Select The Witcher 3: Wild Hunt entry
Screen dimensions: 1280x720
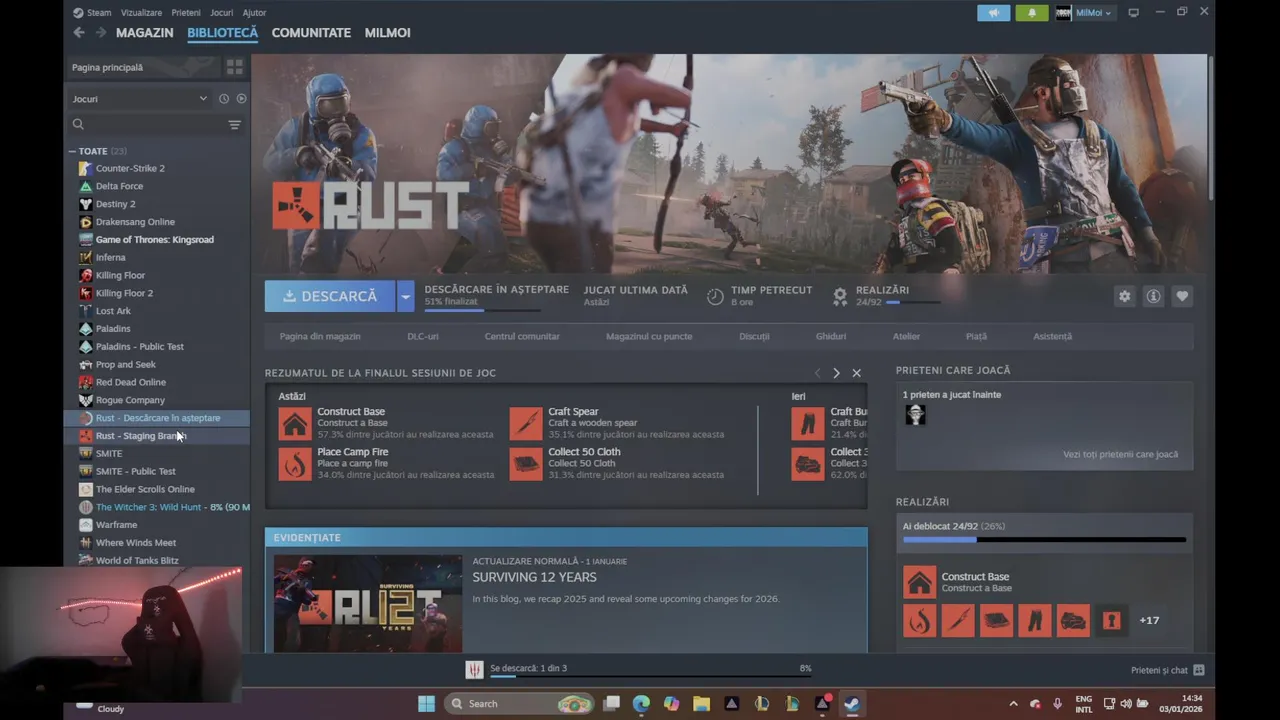point(157,507)
